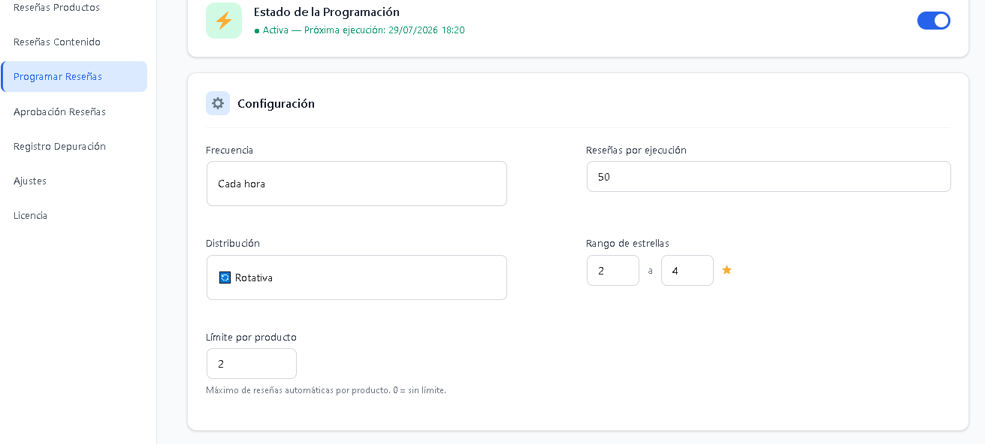Click the Reseñas por ejecución field
This screenshot has height=444, width=985.
pos(768,177)
